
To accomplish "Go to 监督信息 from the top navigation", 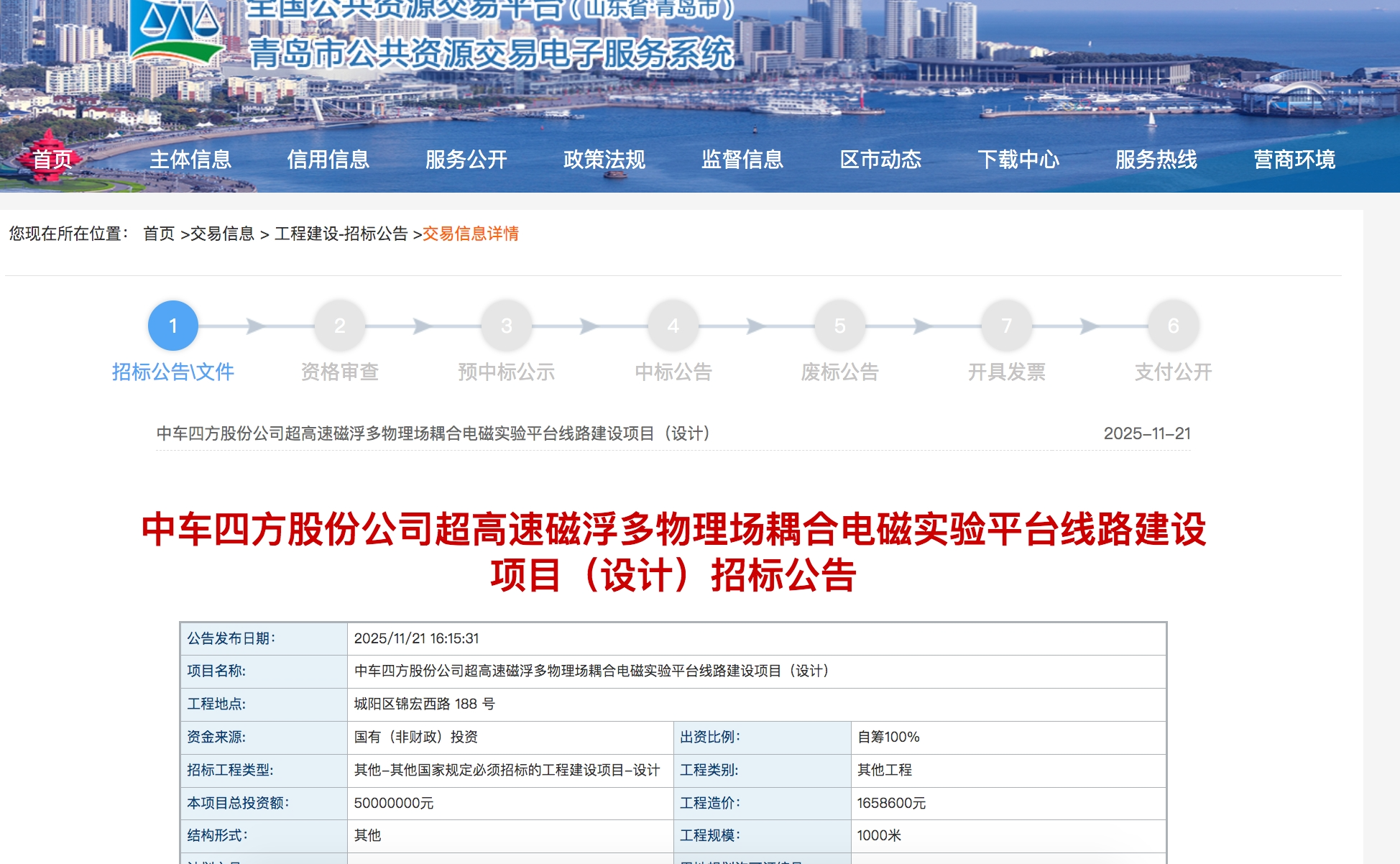I will pyautogui.click(x=741, y=160).
